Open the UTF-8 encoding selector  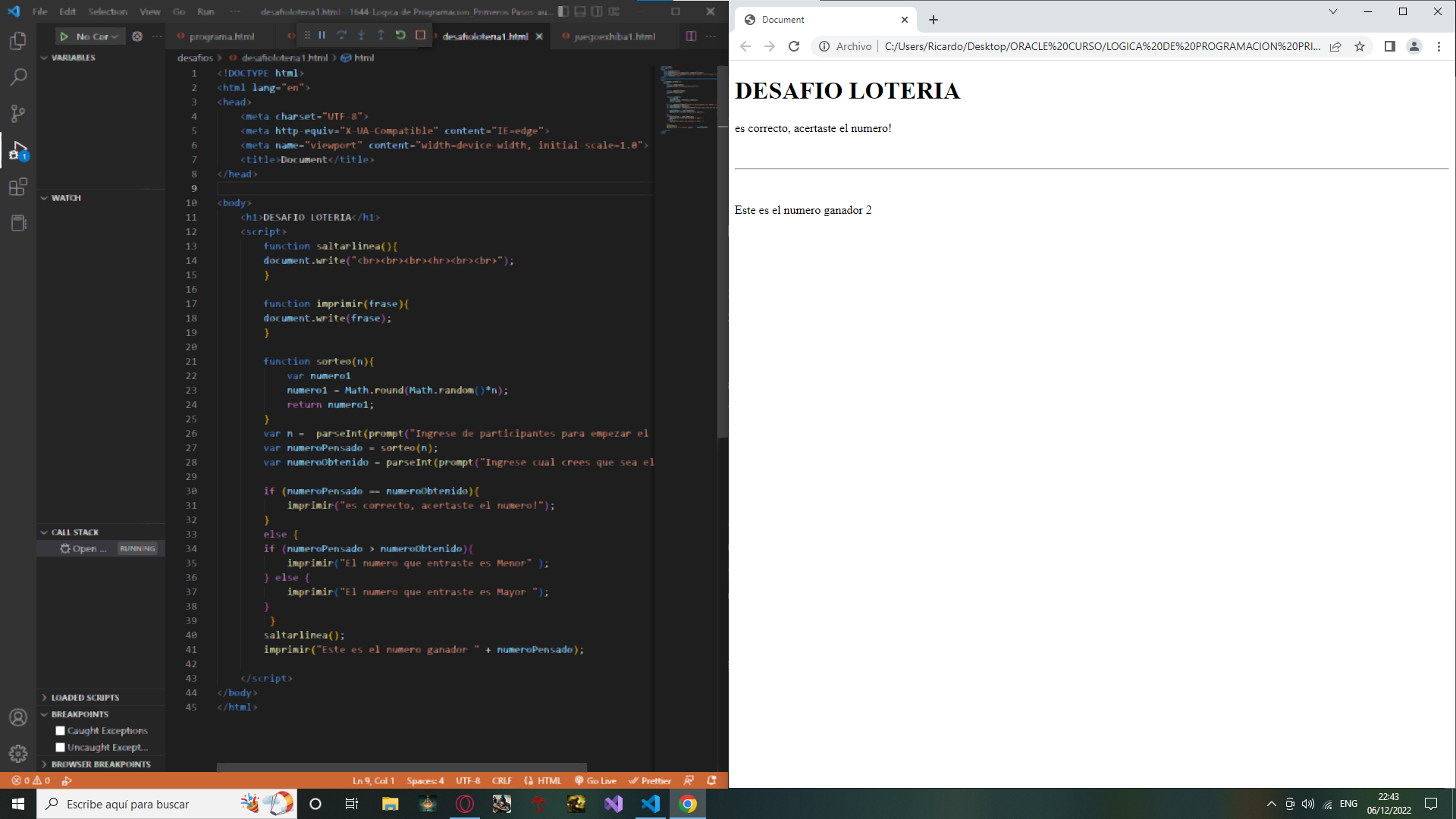point(468,780)
